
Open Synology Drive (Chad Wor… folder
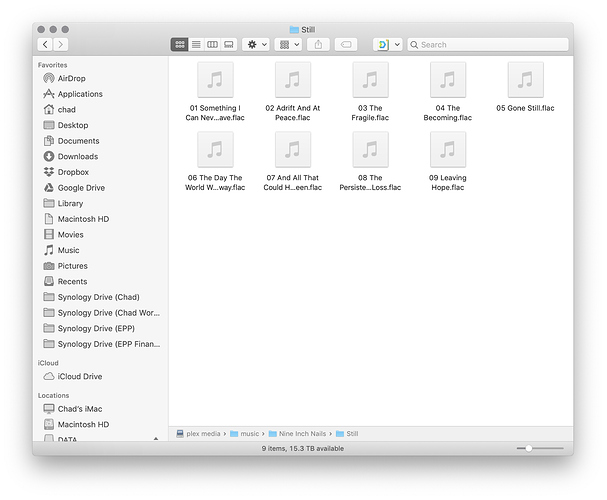(101, 313)
